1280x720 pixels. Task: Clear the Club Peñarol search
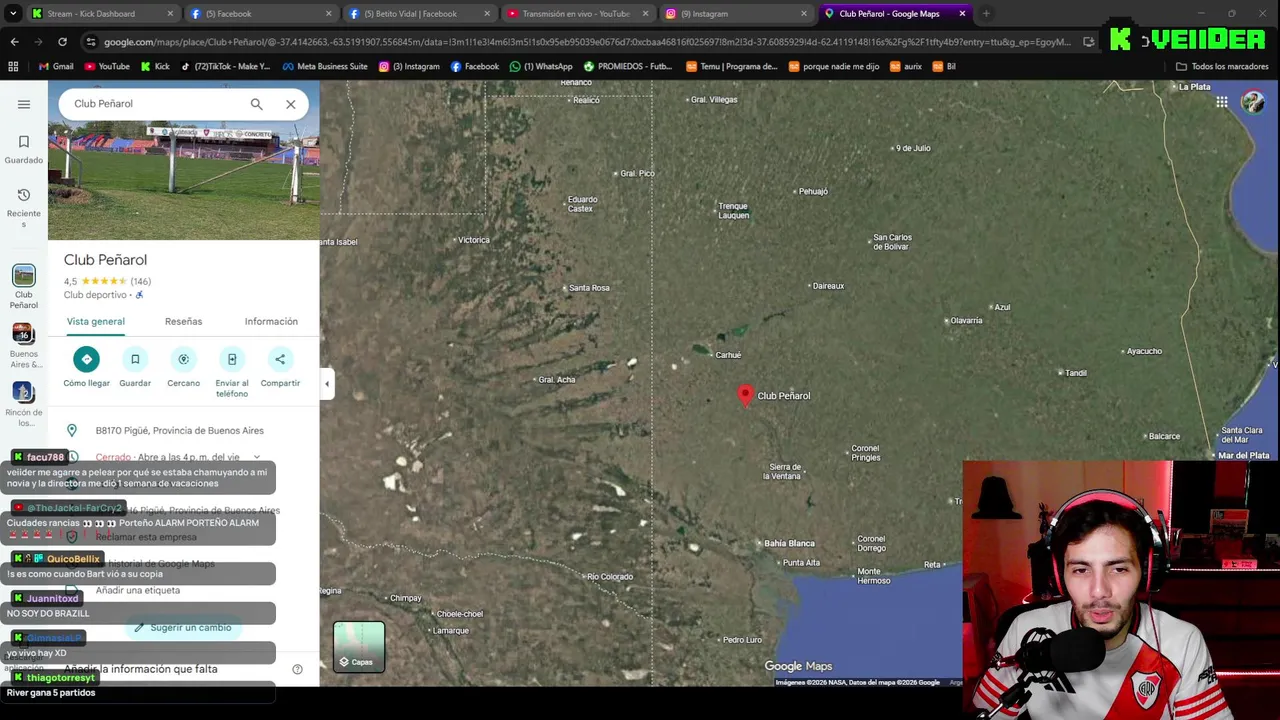tap(291, 104)
